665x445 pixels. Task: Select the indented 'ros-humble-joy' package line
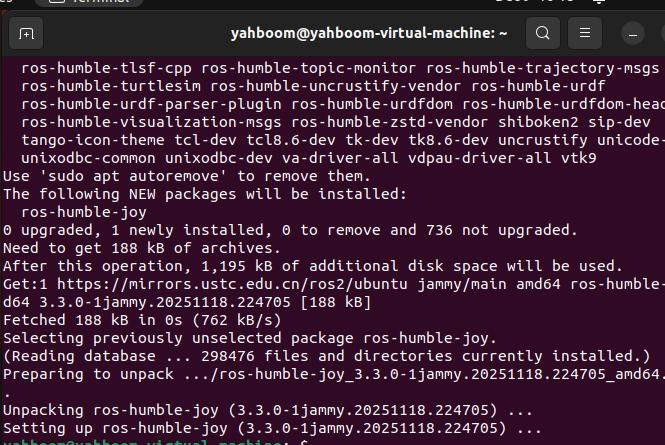click(84, 212)
